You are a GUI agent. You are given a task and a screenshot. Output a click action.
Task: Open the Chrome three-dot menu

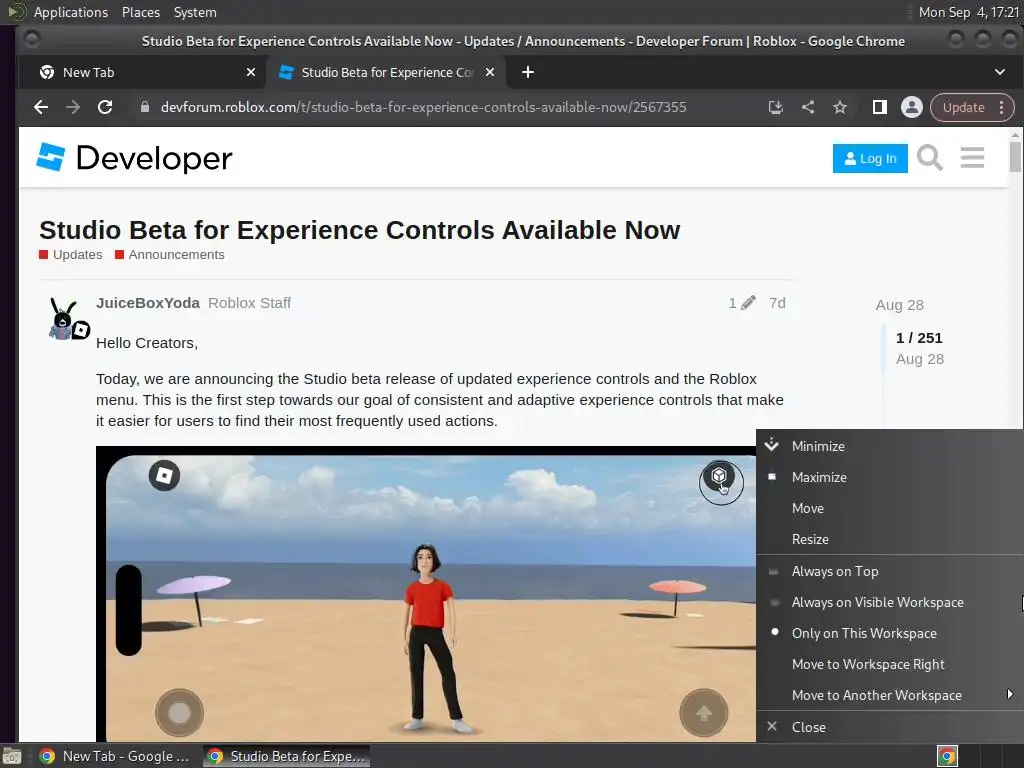(x=1001, y=107)
